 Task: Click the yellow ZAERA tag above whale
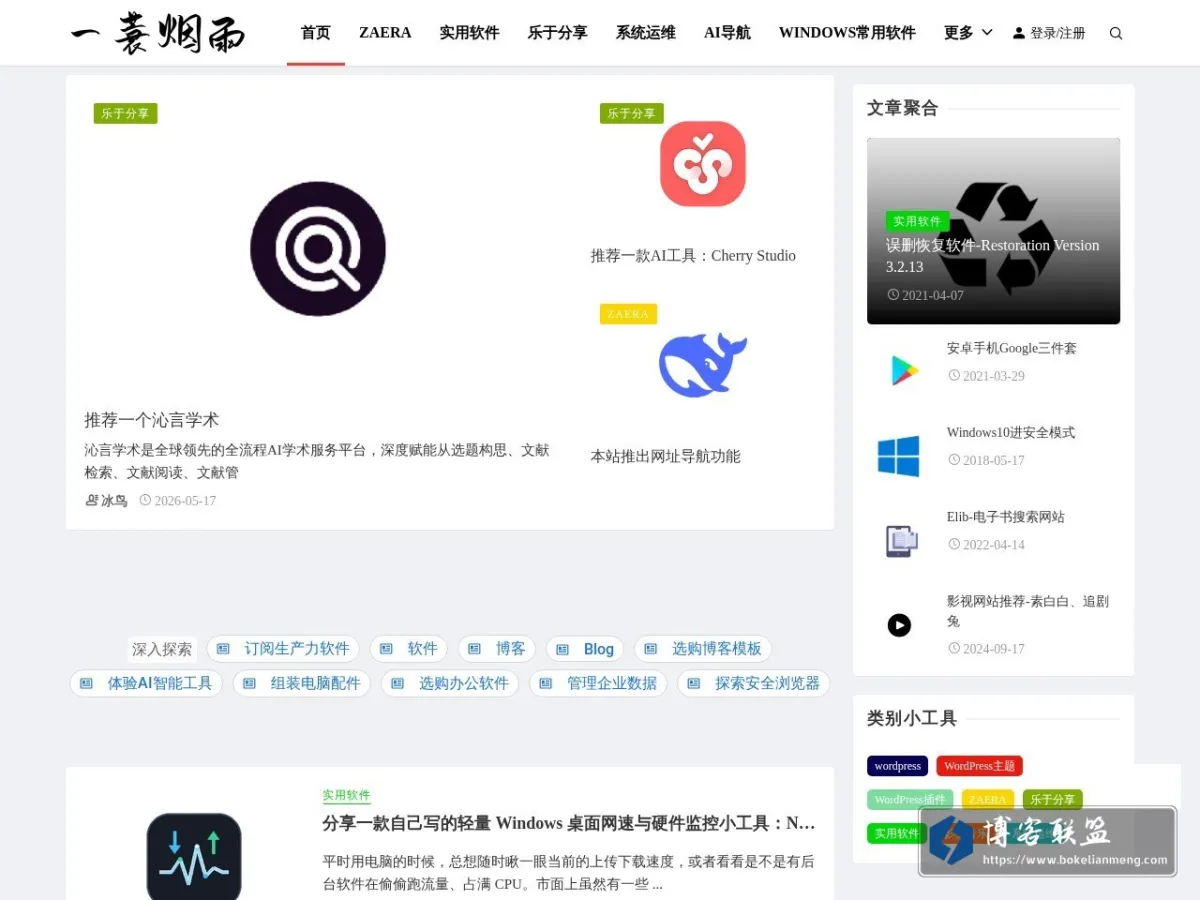[x=628, y=314]
